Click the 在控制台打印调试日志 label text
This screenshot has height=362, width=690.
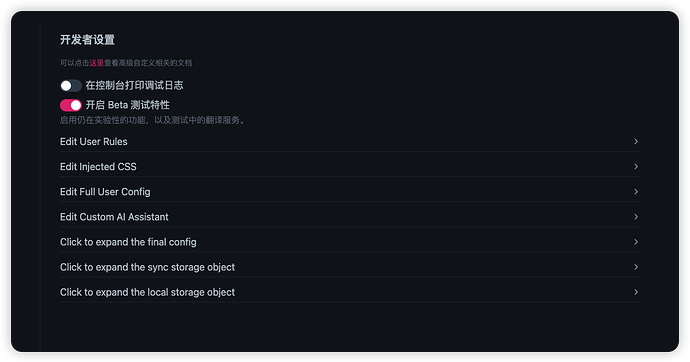coord(134,85)
